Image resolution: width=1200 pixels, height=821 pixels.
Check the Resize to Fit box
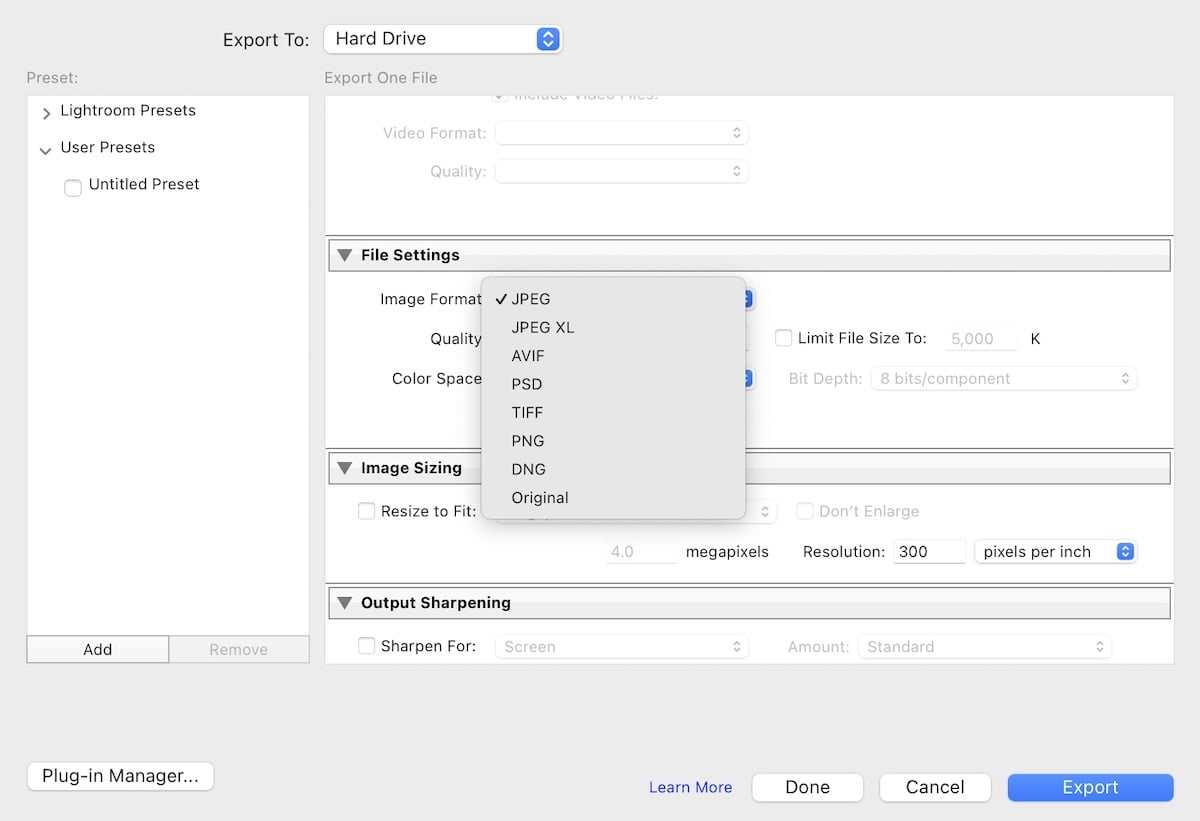coord(367,510)
